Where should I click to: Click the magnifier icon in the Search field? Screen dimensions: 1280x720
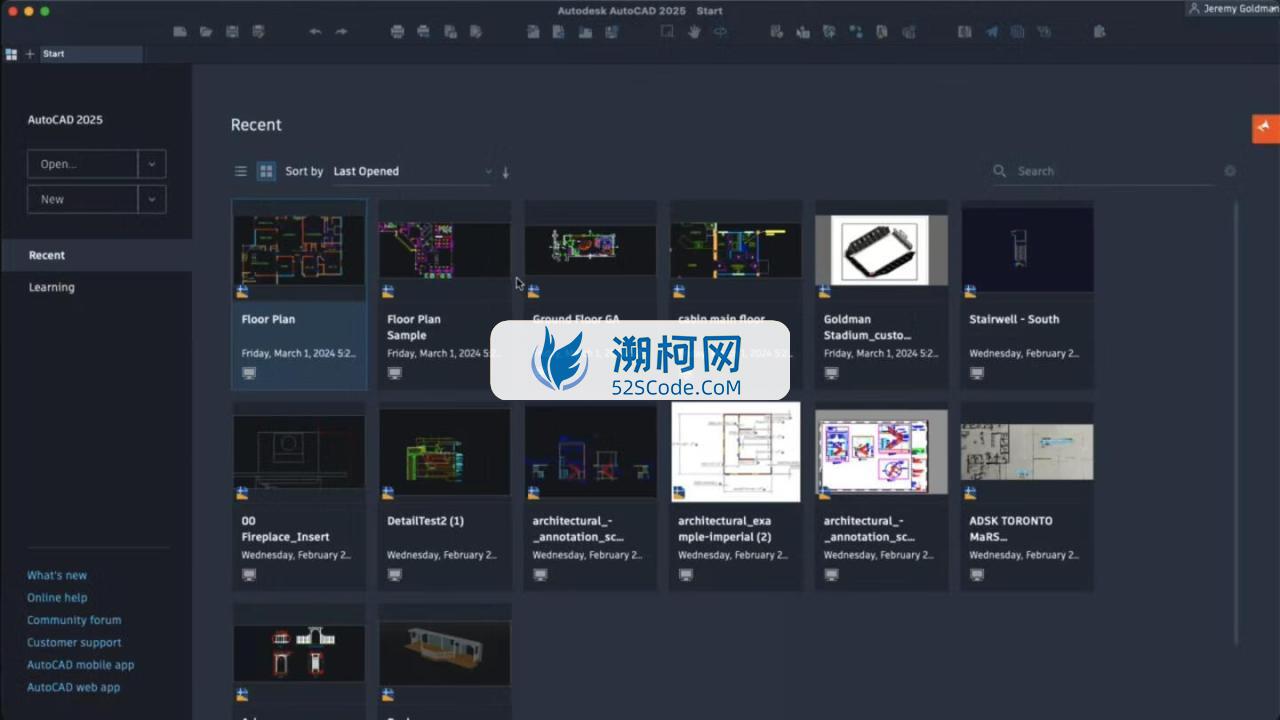pyautogui.click(x=999, y=171)
